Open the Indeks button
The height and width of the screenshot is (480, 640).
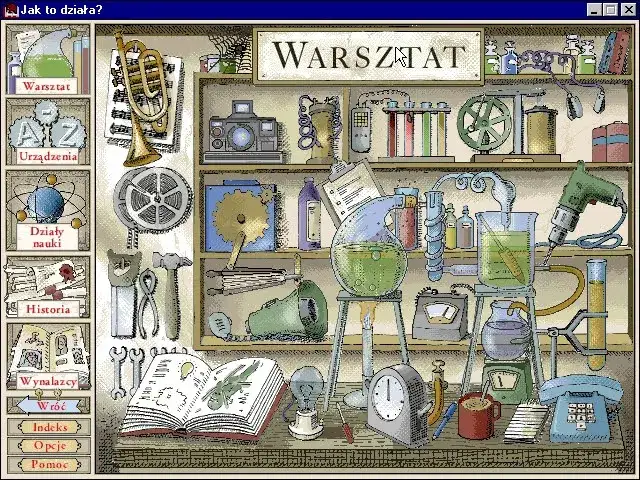[49, 427]
